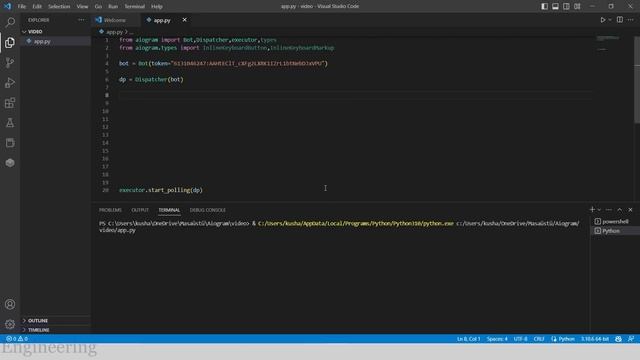This screenshot has width=640, height=360.
Task: Open the box-shaped activity bar icon
Action: 10,142
